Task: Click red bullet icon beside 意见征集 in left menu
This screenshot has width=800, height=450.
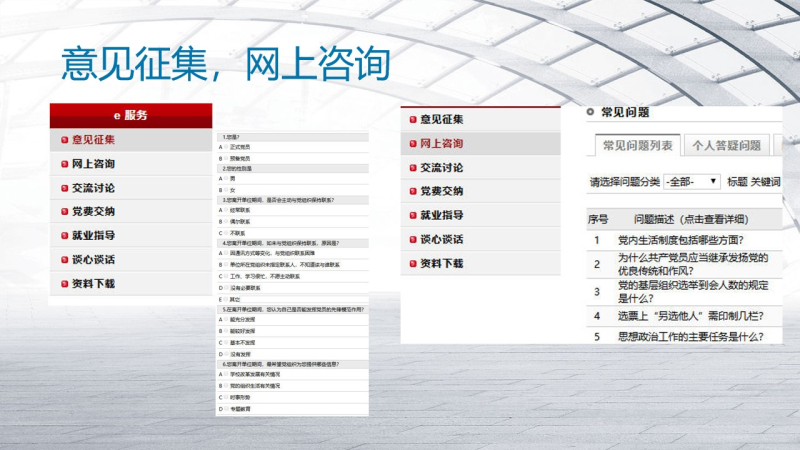Action: 64,140
